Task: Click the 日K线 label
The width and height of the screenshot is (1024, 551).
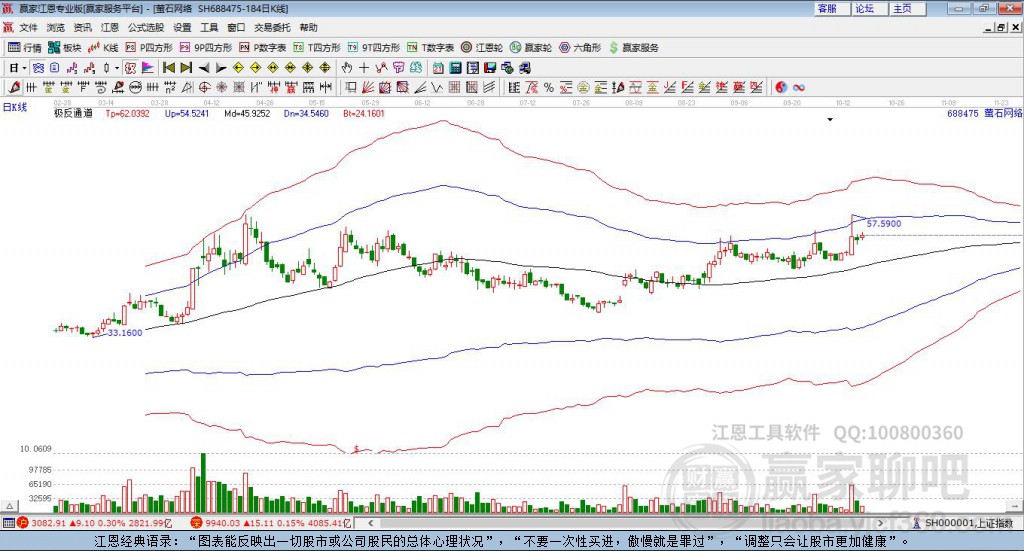Action: 14,107
